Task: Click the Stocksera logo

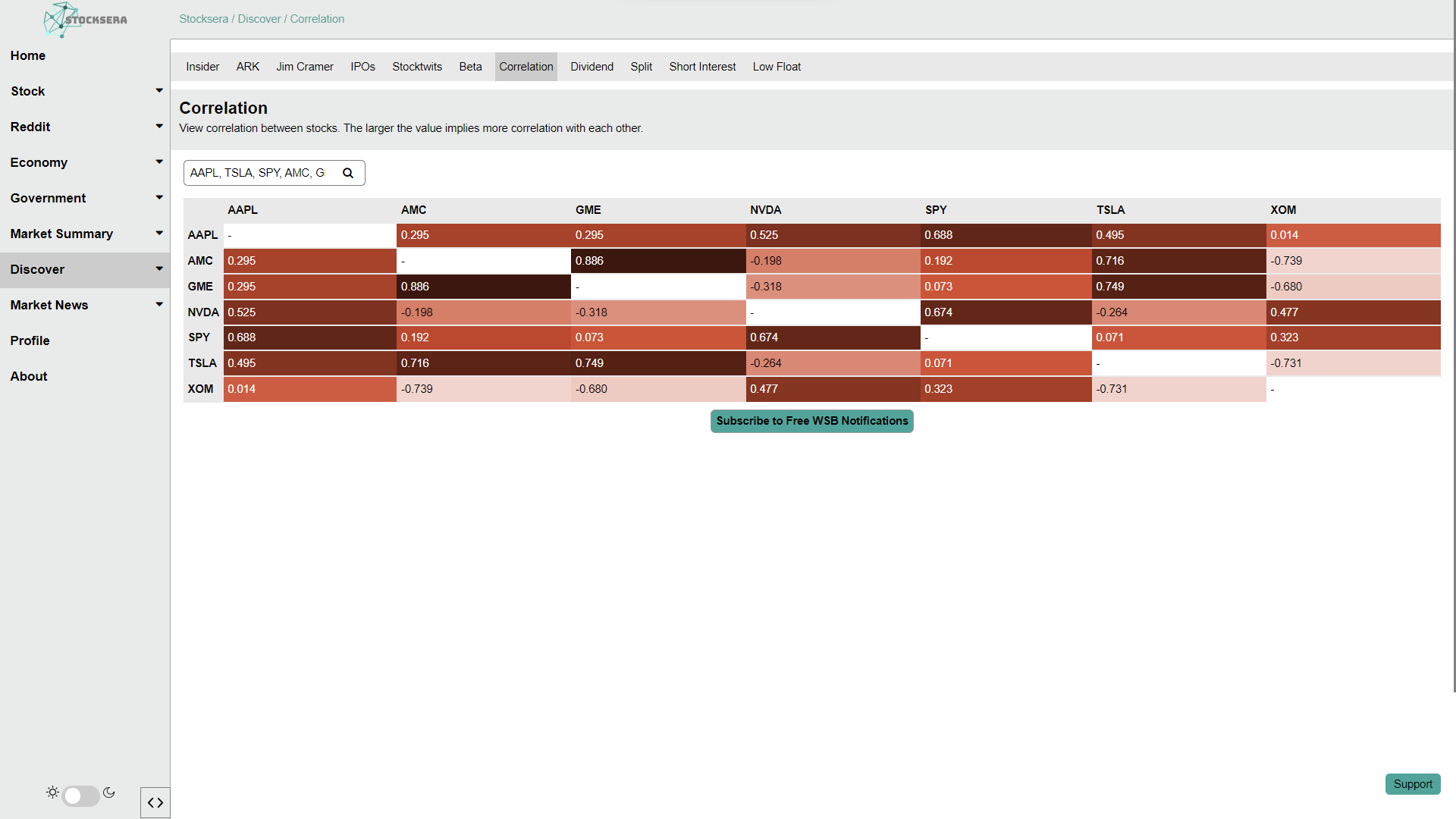Action: (x=85, y=20)
